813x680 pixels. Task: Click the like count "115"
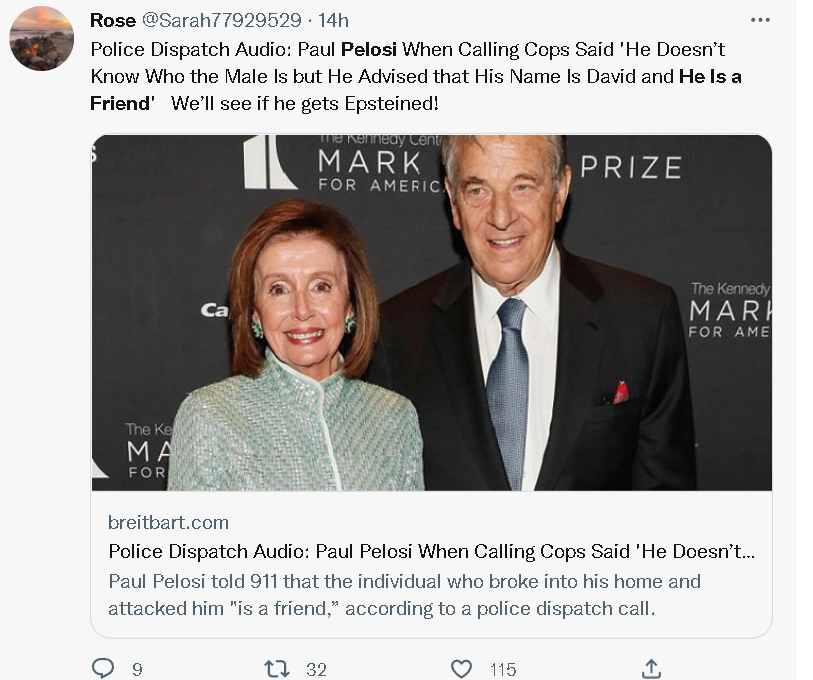click(x=504, y=669)
